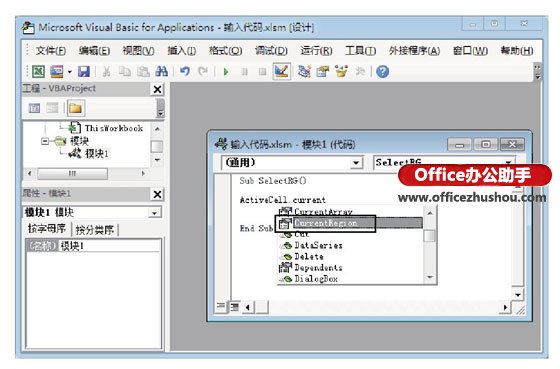Open the 编辑(E) menu
The width and height of the screenshot is (560, 369).
94,51
